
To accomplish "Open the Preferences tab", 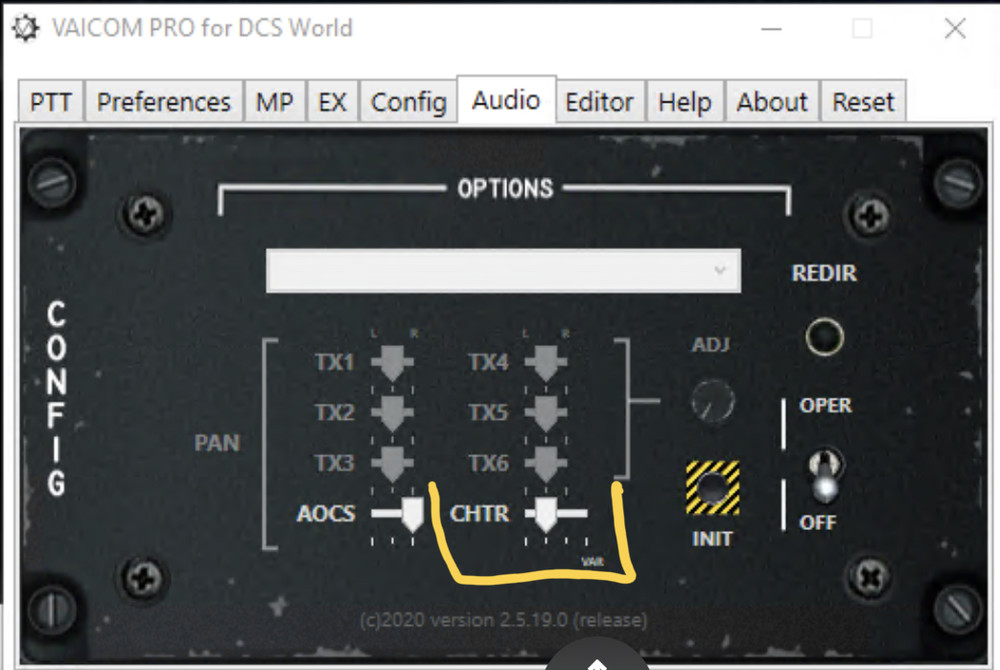I will [164, 101].
